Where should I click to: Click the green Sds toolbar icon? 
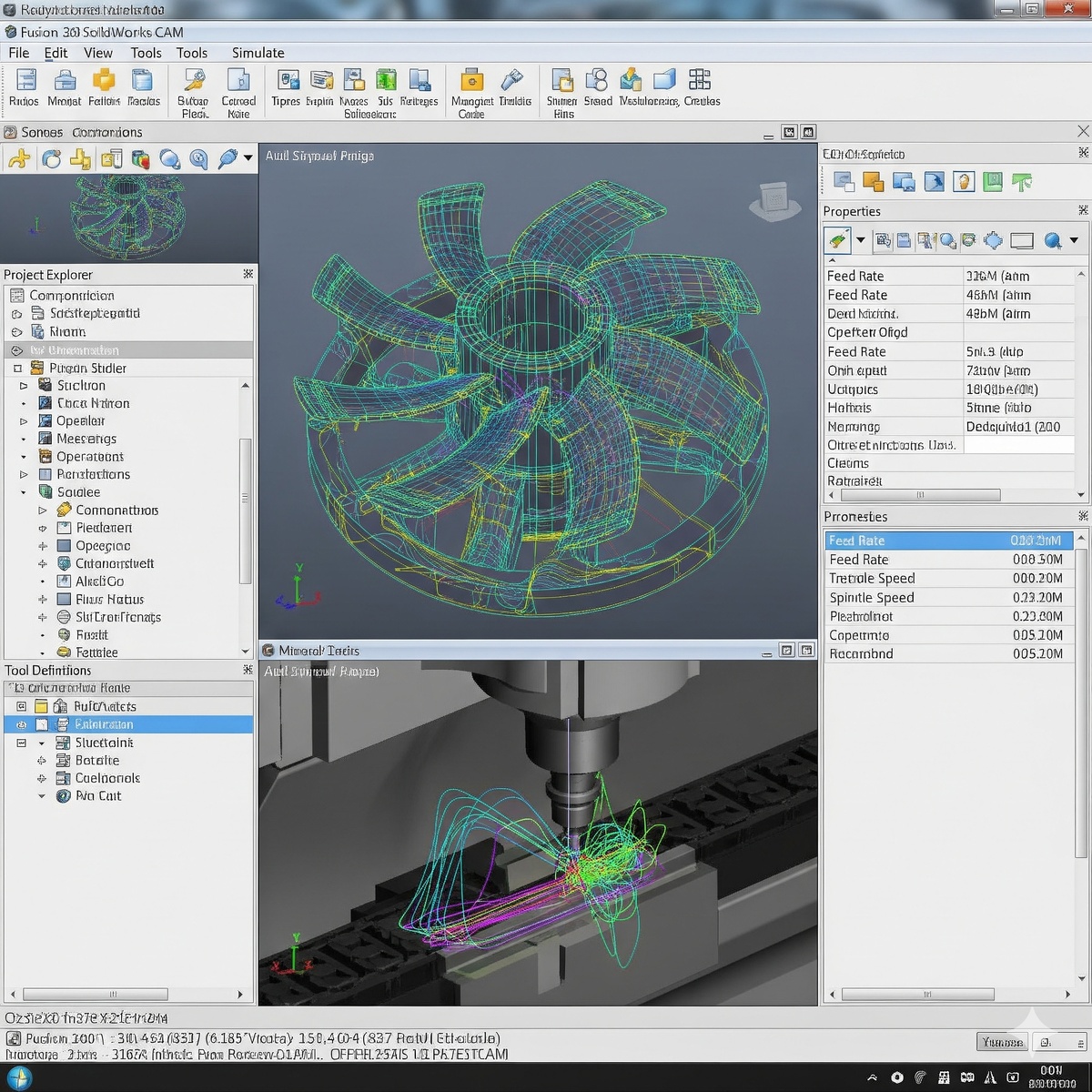386,80
